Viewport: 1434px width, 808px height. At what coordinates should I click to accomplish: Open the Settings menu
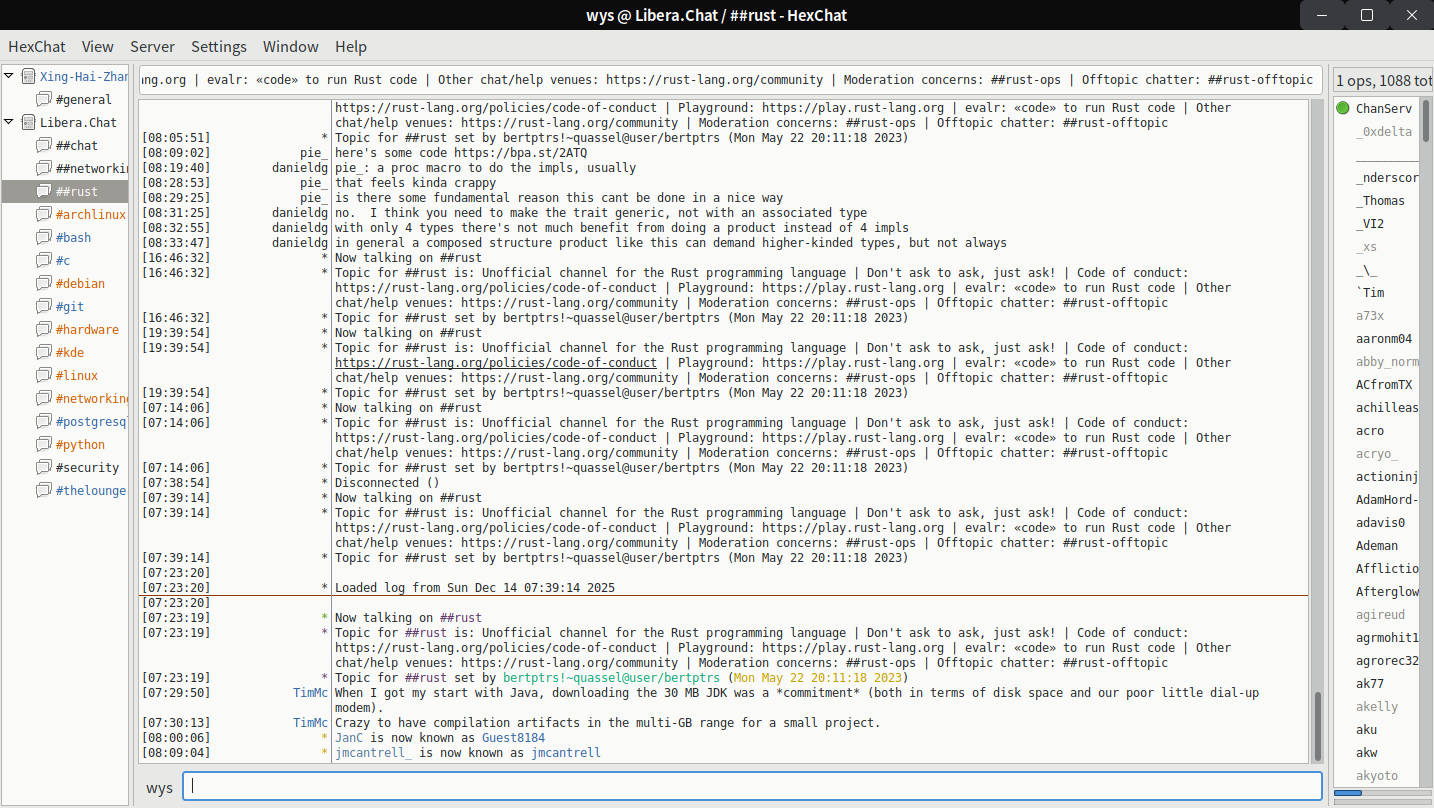(x=218, y=47)
